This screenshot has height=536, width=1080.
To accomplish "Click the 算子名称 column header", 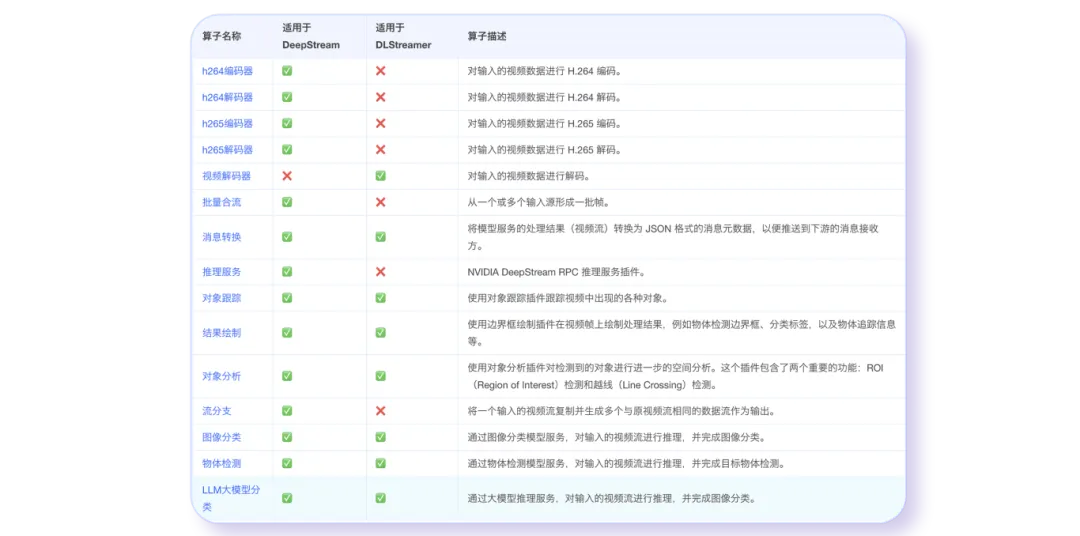I will tap(222, 37).
